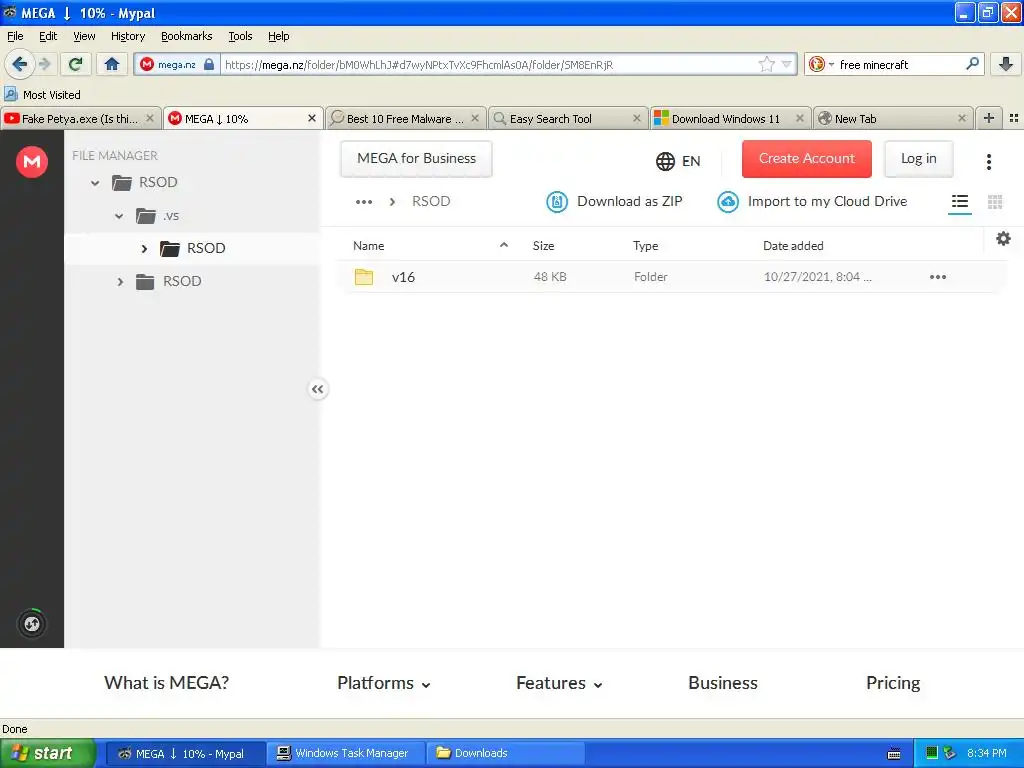The width and height of the screenshot is (1024, 768).
Task: Go to the browser Home page icon
Action: 112,64
